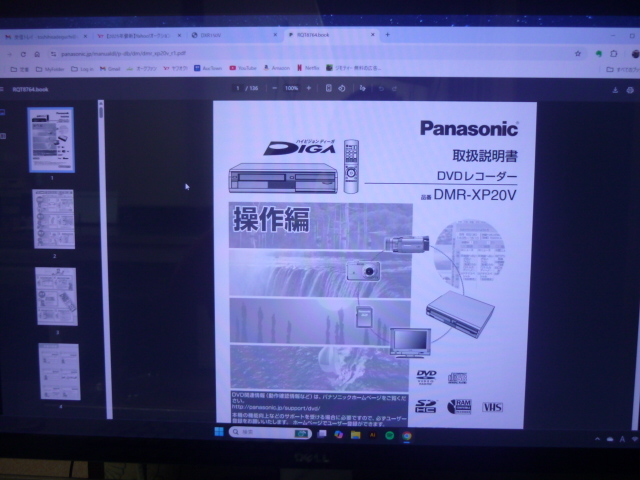Image resolution: width=640 pixels, height=480 pixels.
Task: Zoom out with the PDF minus button
Action: [x=275, y=88]
